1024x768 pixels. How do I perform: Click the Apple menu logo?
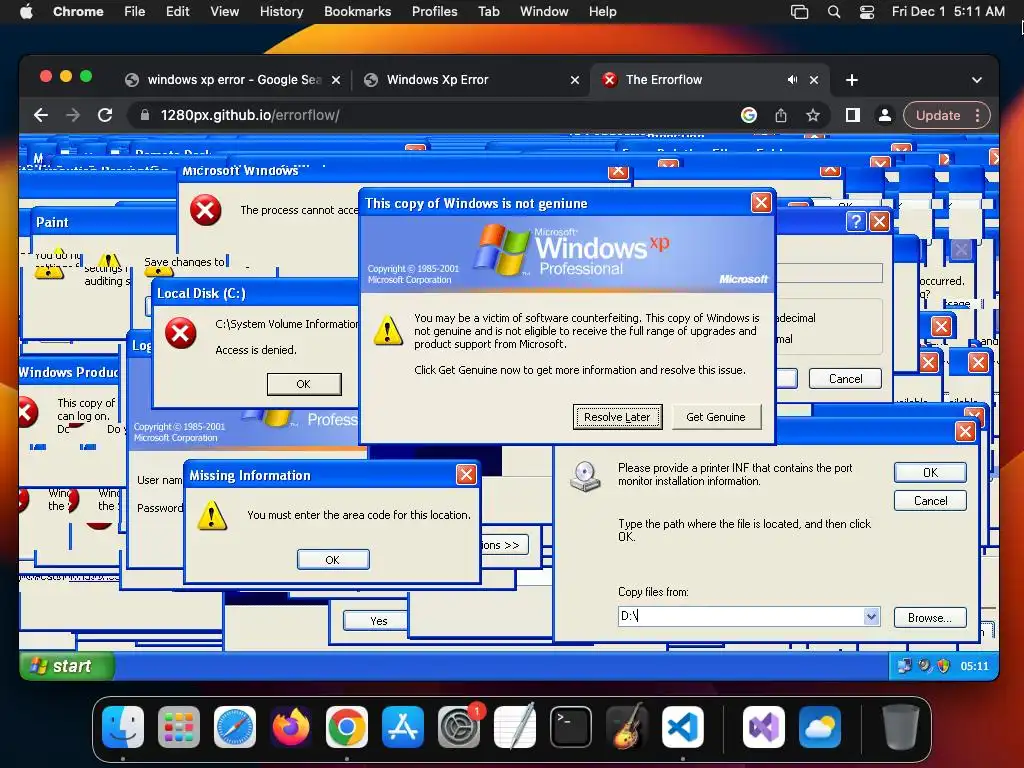pyautogui.click(x=26, y=12)
